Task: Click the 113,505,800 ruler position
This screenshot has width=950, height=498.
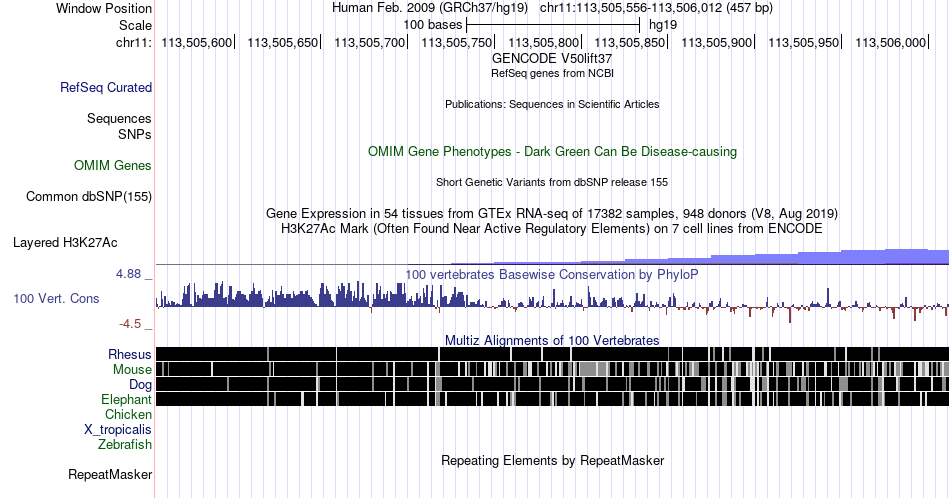Action: (x=543, y=42)
